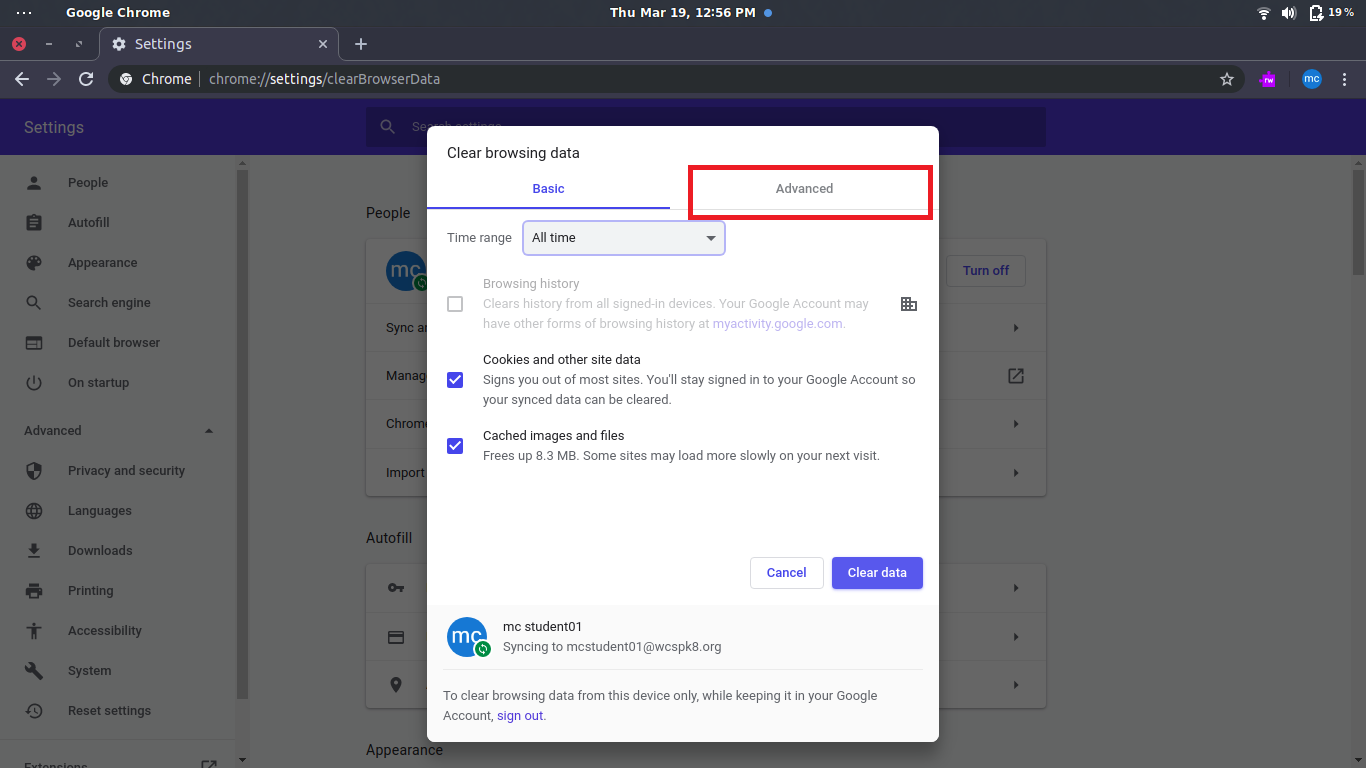Click the address bar URL
This screenshot has height=768, width=1366.
324,79
